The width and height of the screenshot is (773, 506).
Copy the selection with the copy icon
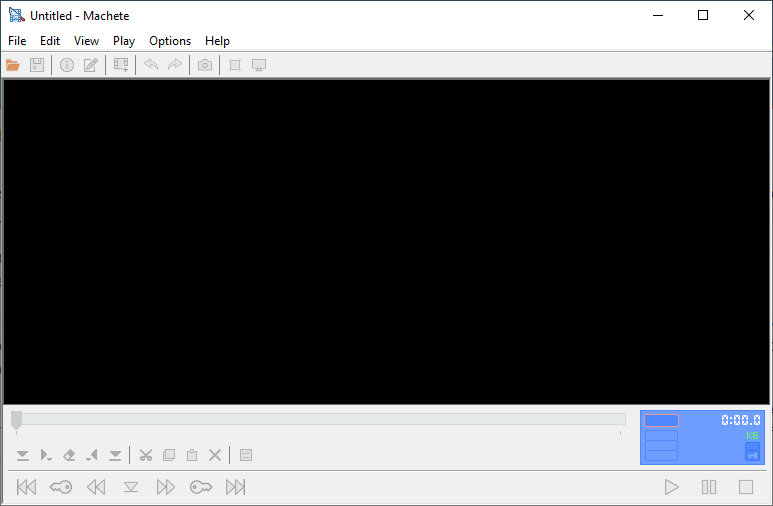tap(169, 455)
